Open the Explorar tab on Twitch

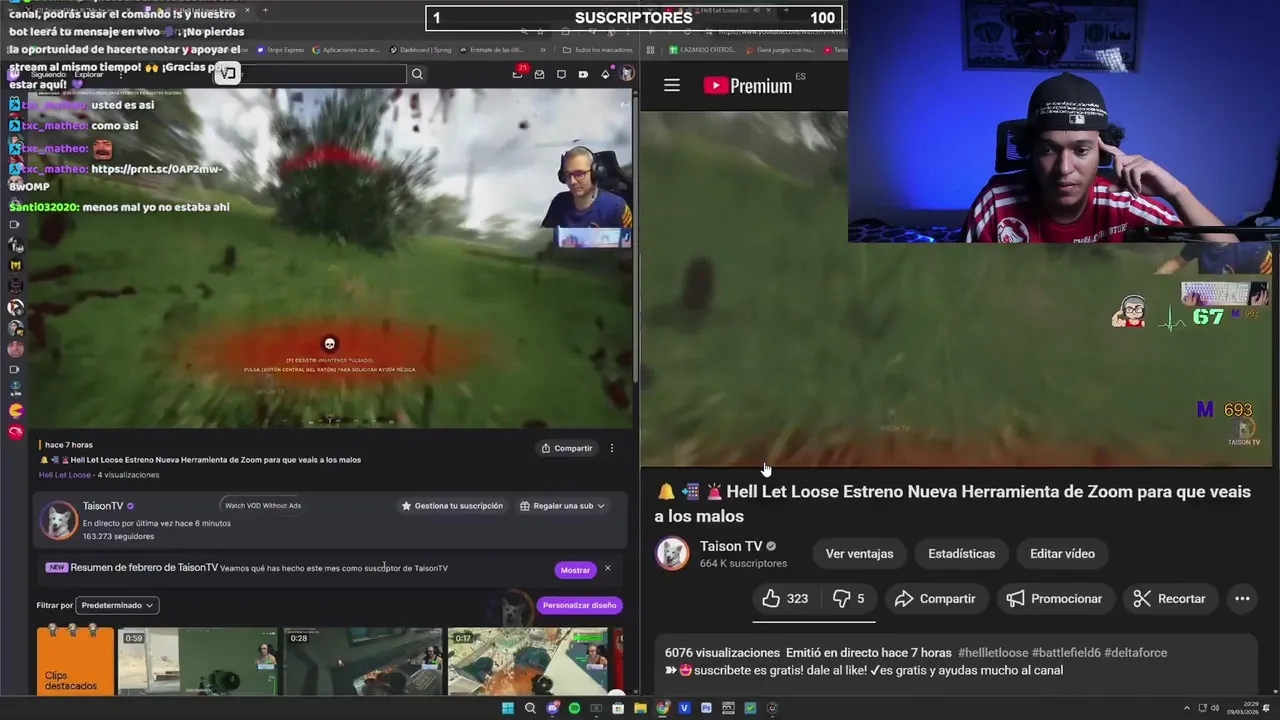pyautogui.click(x=89, y=74)
